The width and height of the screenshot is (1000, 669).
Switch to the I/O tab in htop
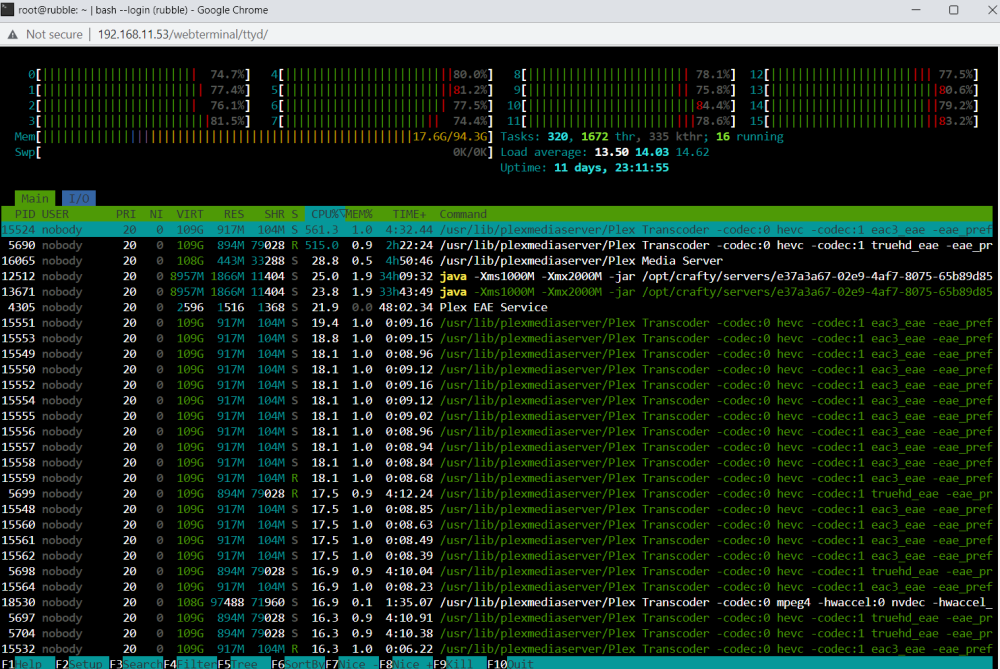coord(79,198)
